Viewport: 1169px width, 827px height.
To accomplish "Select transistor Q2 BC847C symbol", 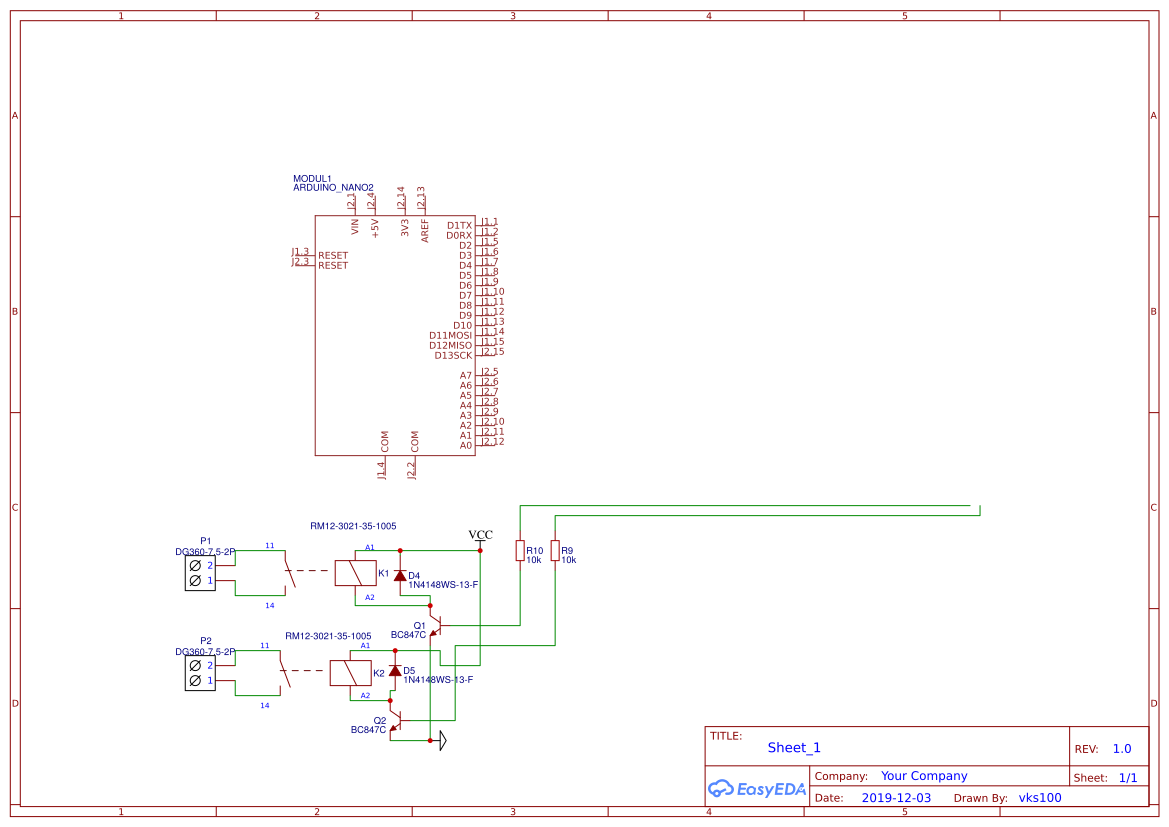I will tap(401, 719).
